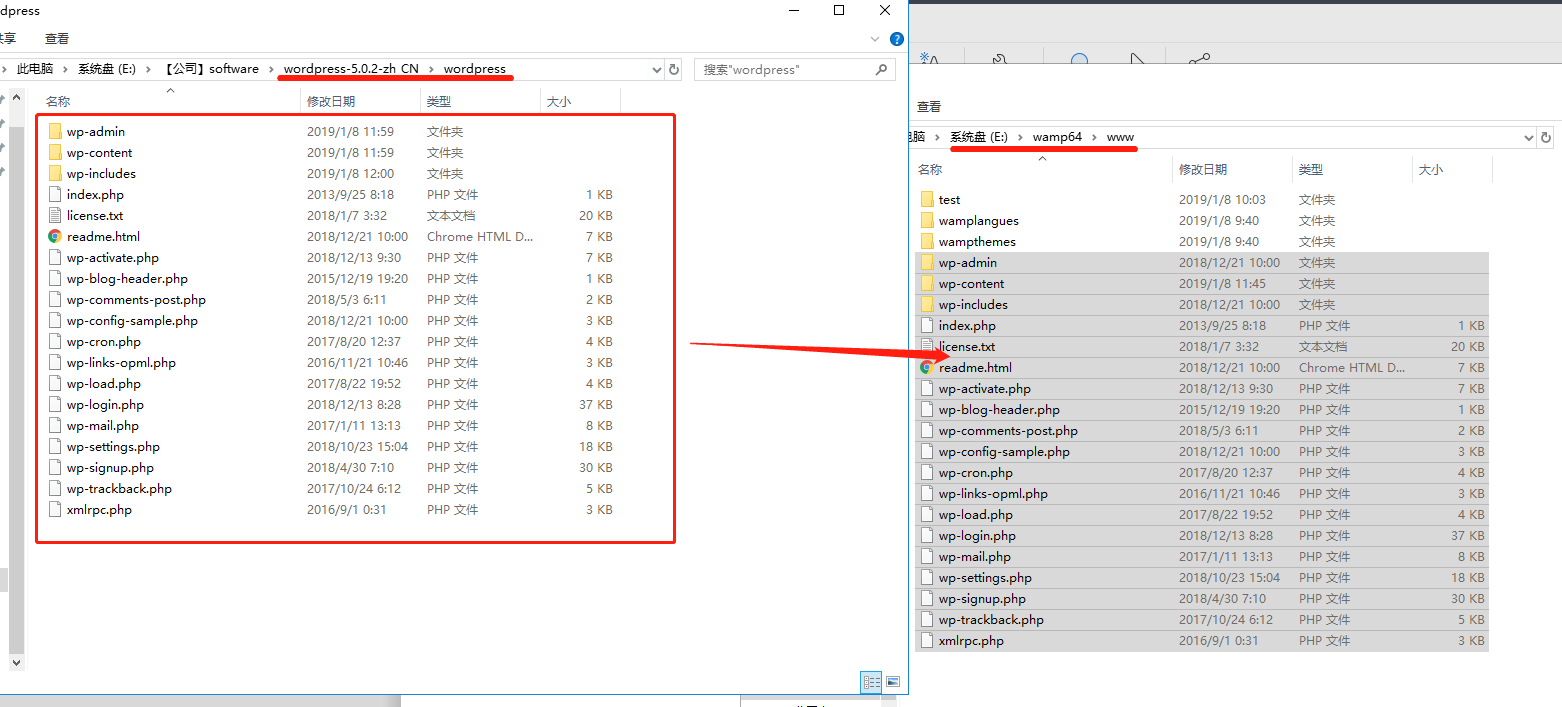1562x707 pixels.
Task: Select wp-includes folder name in www window
Action: 973,304
